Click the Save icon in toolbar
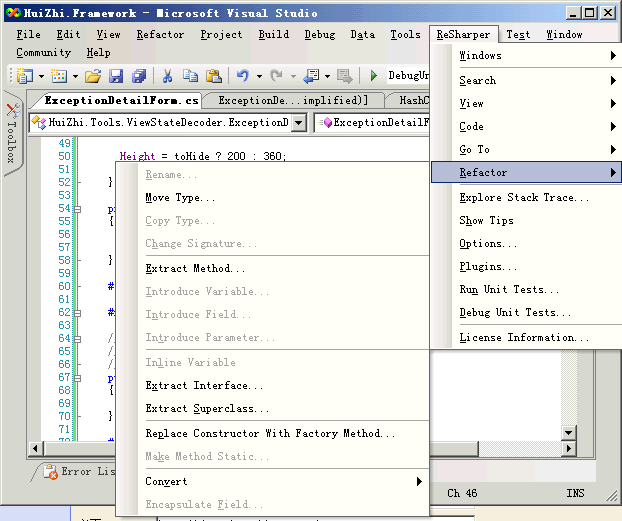This screenshot has height=521, width=622. [x=116, y=76]
